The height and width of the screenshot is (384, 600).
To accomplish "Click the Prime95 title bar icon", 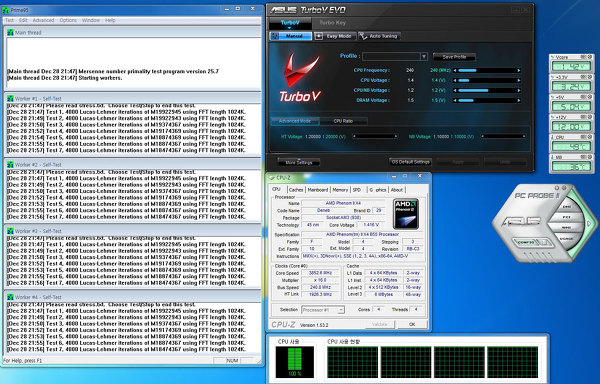I will pos(5,10).
